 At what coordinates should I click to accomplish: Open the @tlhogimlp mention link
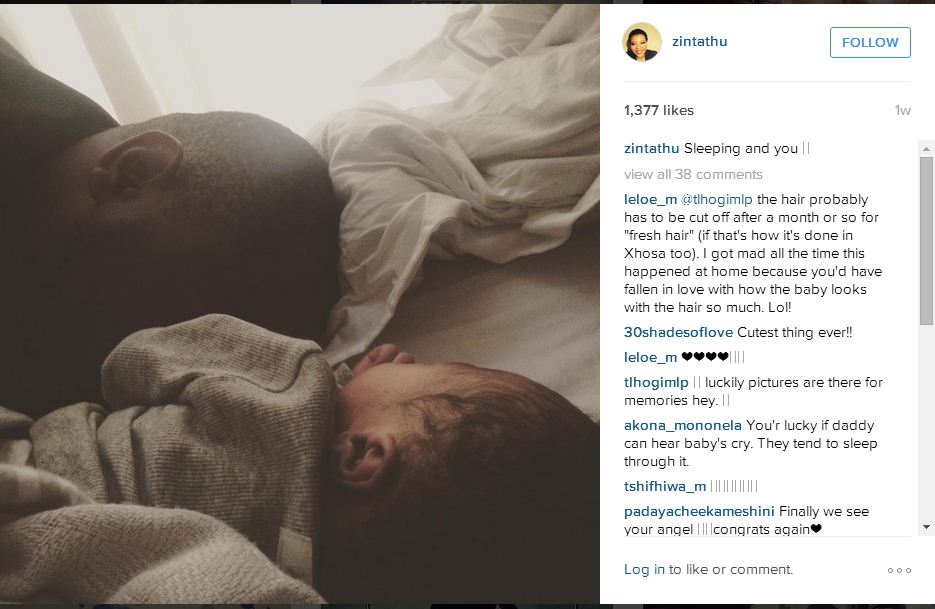(717, 199)
